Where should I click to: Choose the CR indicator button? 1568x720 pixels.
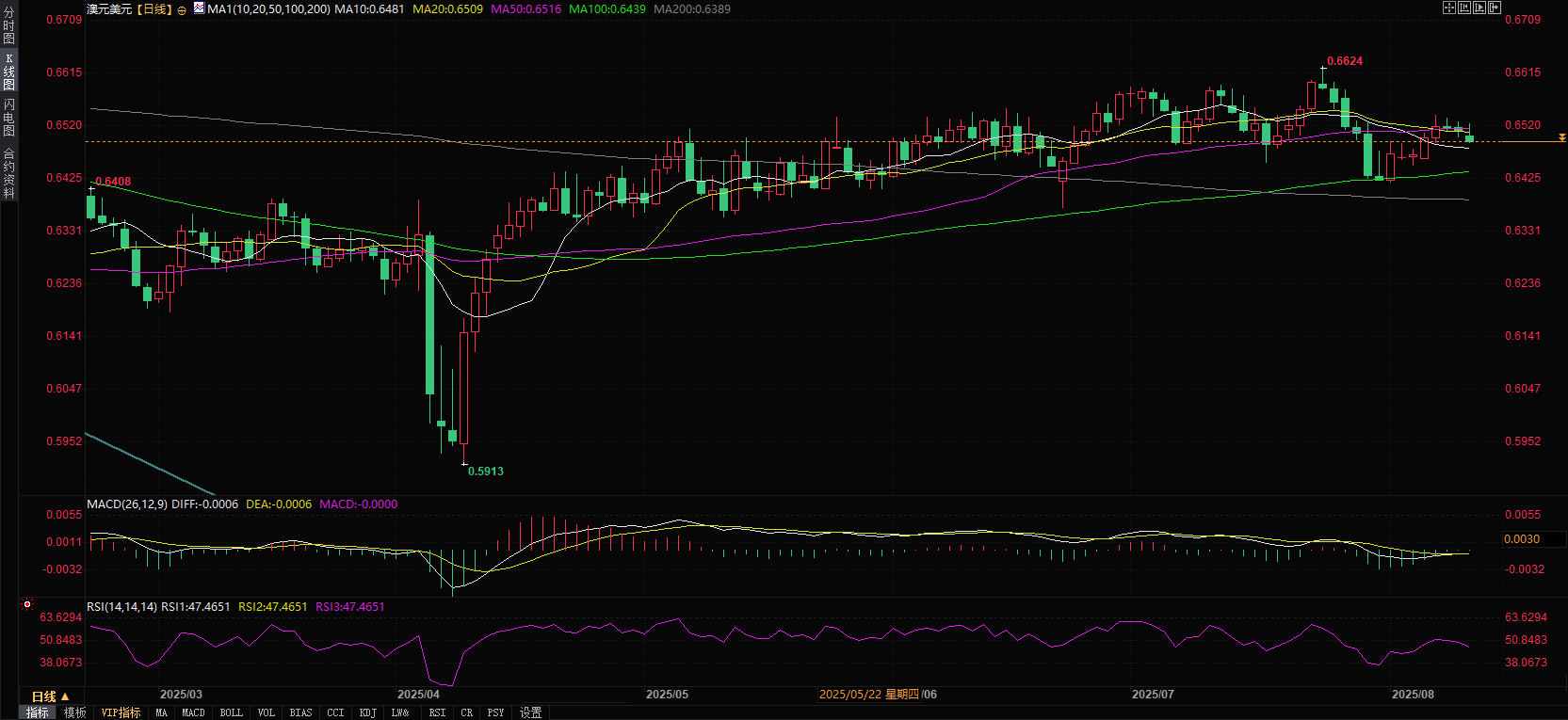(x=466, y=712)
